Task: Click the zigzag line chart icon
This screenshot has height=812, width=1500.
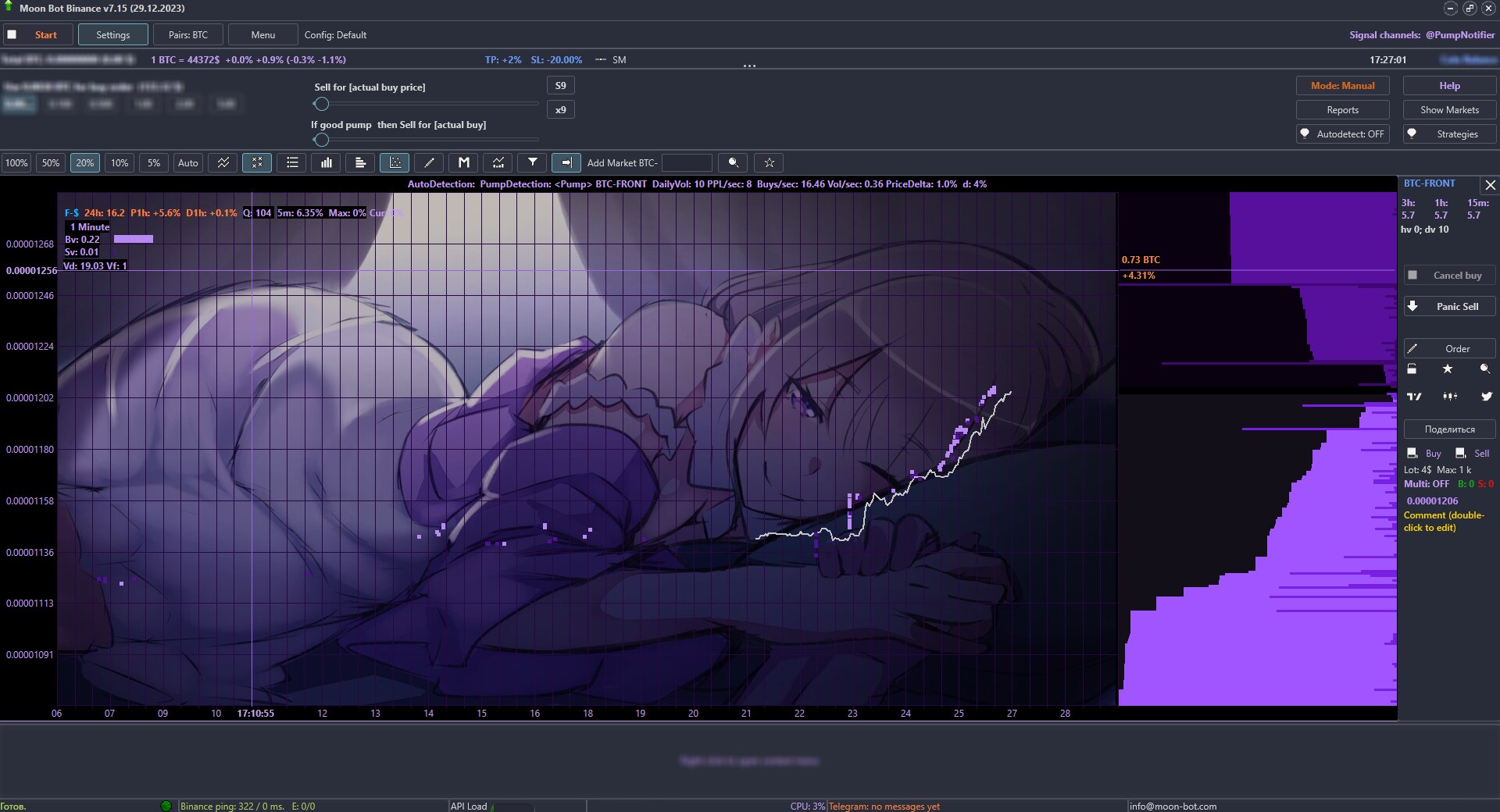Action: point(223,162)
